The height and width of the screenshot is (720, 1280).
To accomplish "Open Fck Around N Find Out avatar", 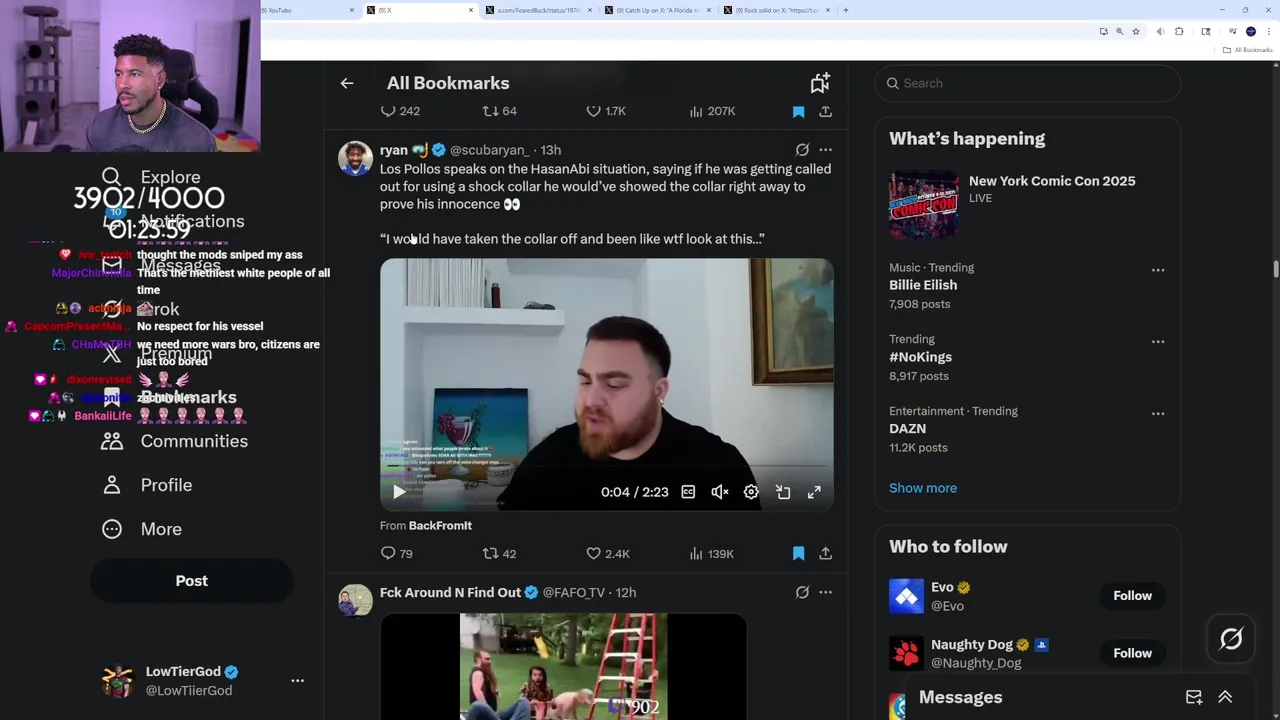I will point(355,600).
